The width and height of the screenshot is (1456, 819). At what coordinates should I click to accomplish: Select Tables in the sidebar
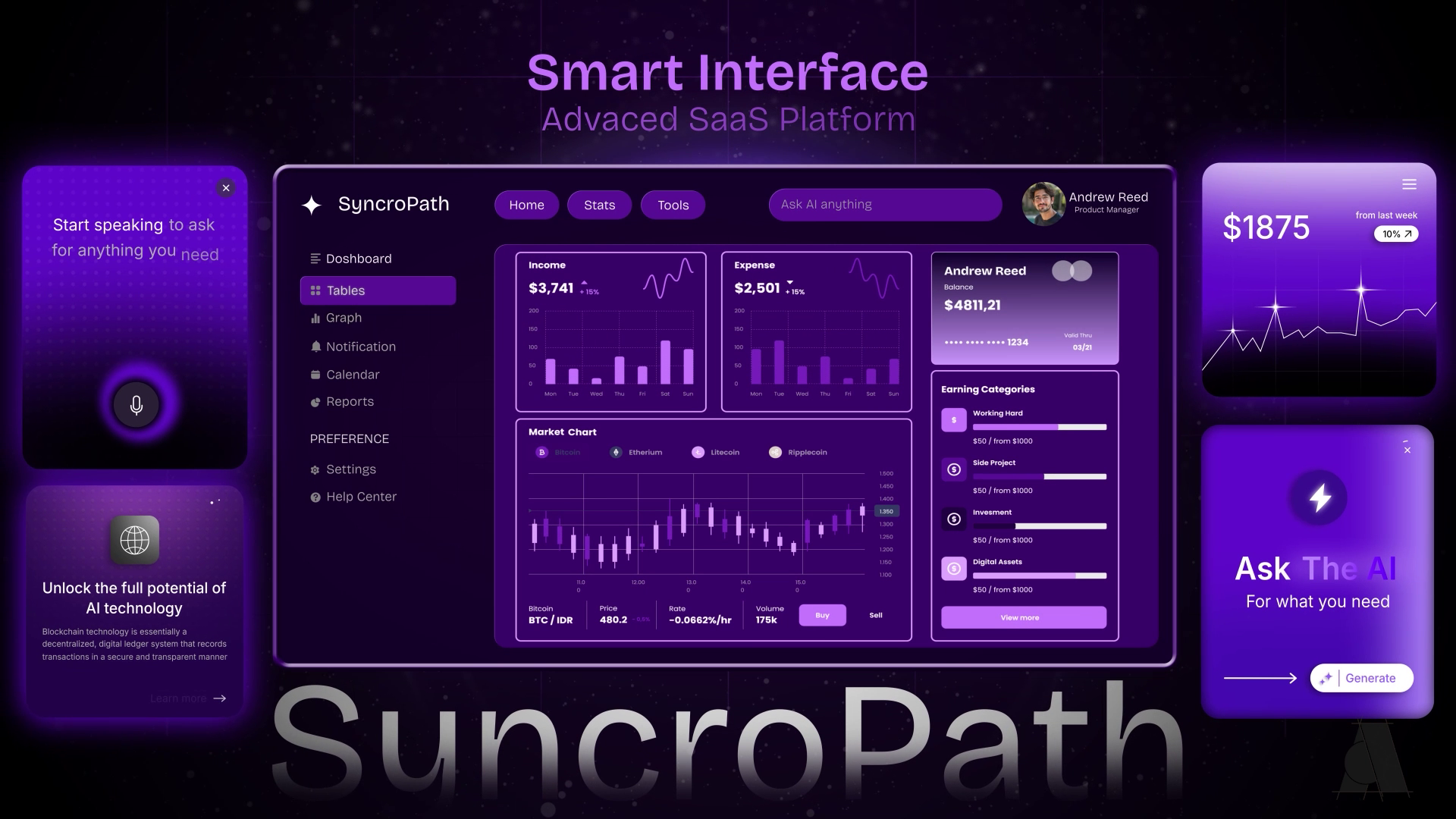click(378, 290)
